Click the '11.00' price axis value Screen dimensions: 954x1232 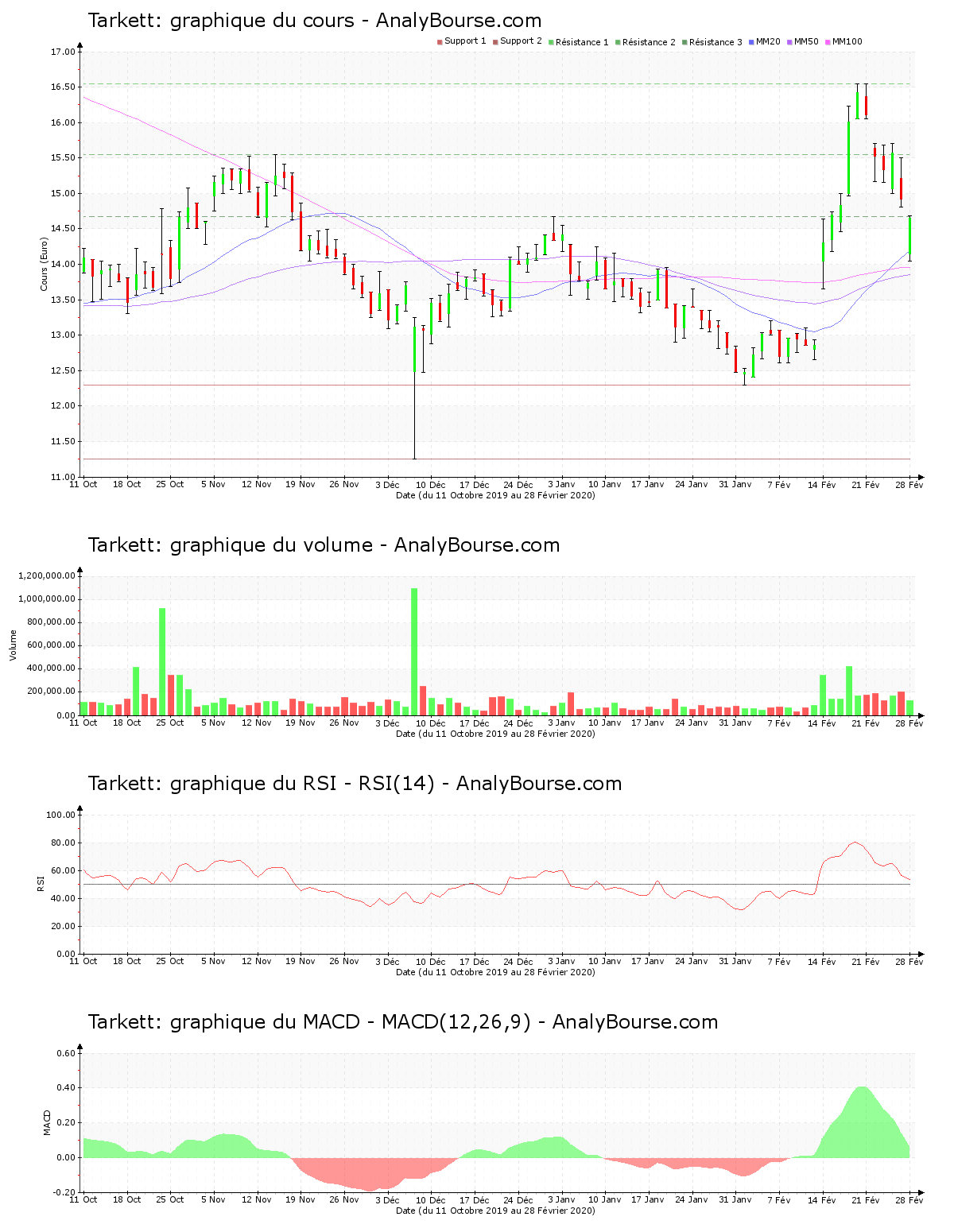point(63,477)
